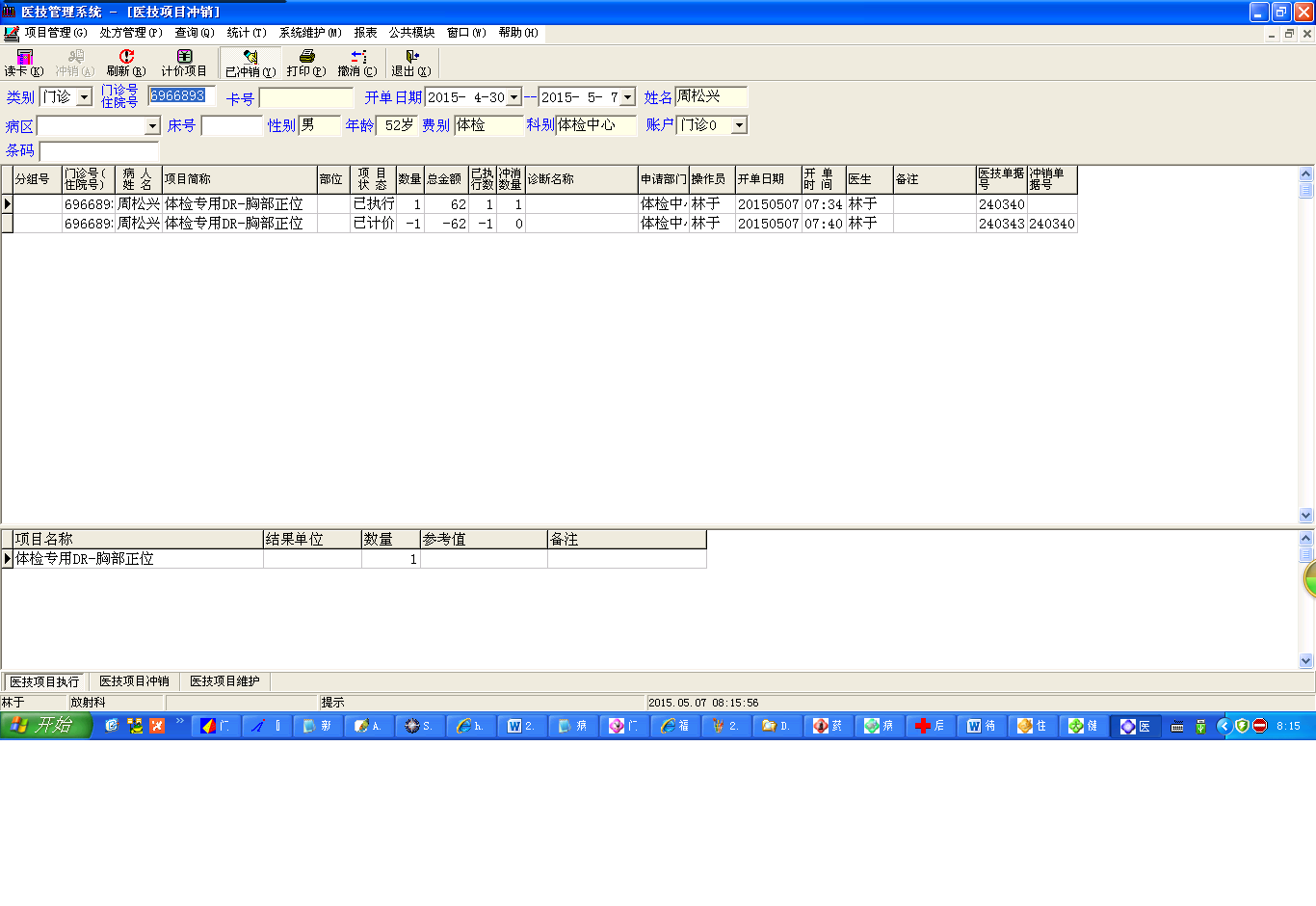
Task: Click the 读卡(K) card reader toolbar icon
Action: [x=24, y=63]
